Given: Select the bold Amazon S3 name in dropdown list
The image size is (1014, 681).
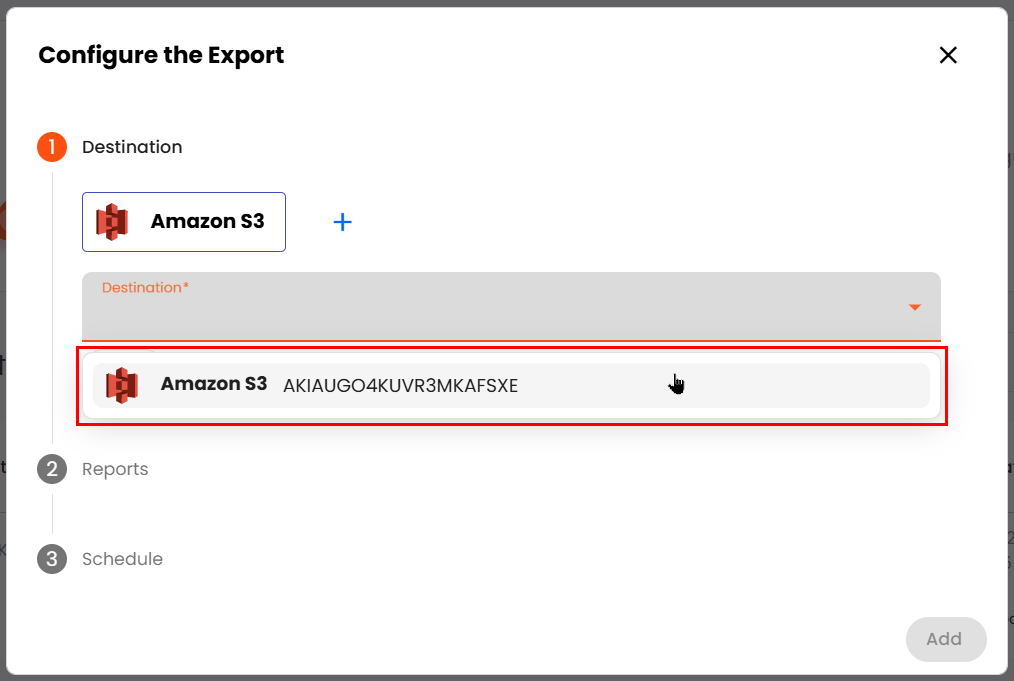Looking at the screenshot, I should click(x=214, y=384).
